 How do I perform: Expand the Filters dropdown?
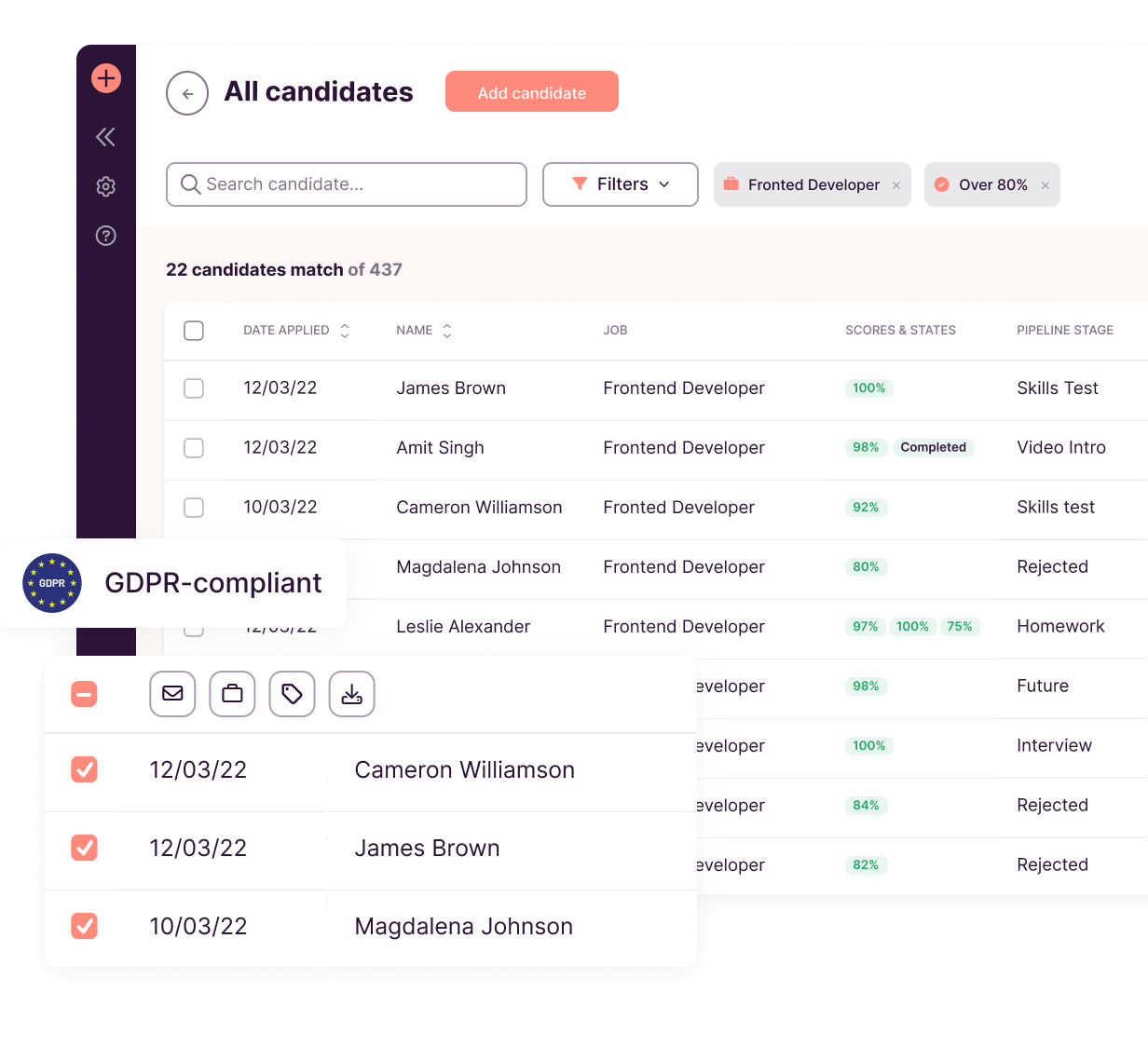[x=621, y=184]
